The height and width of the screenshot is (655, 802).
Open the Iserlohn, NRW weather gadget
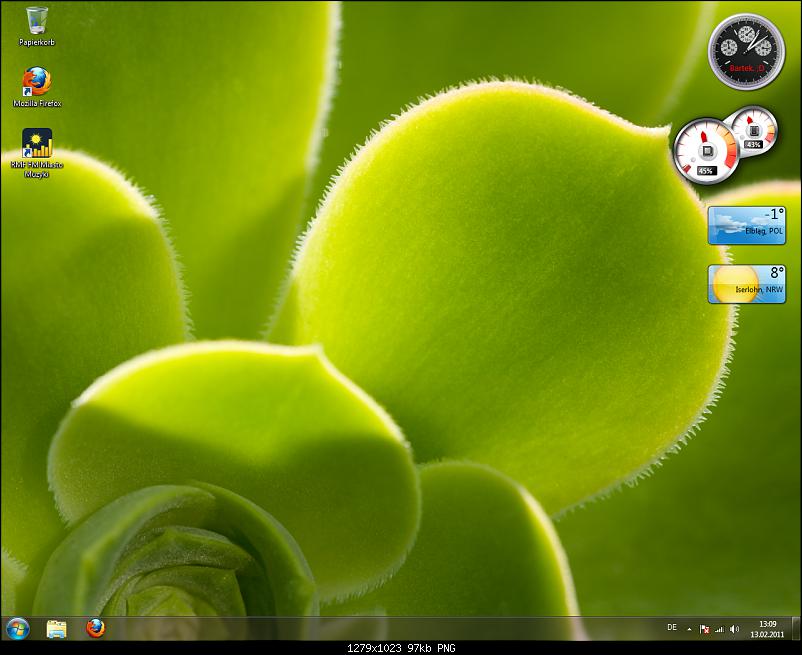point(746,283)
